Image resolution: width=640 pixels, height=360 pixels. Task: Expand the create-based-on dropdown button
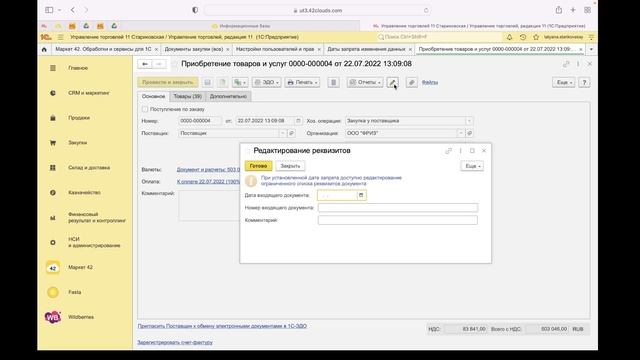240,82
